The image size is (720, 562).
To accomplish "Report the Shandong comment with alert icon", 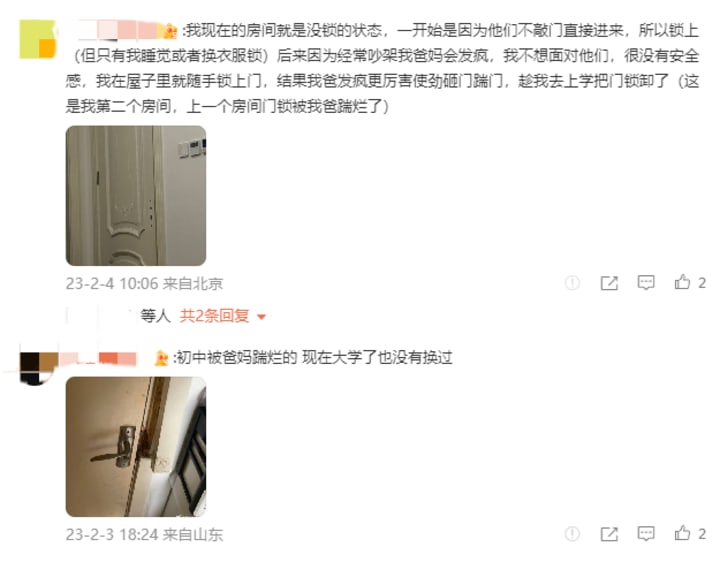I will coord(572,534).
